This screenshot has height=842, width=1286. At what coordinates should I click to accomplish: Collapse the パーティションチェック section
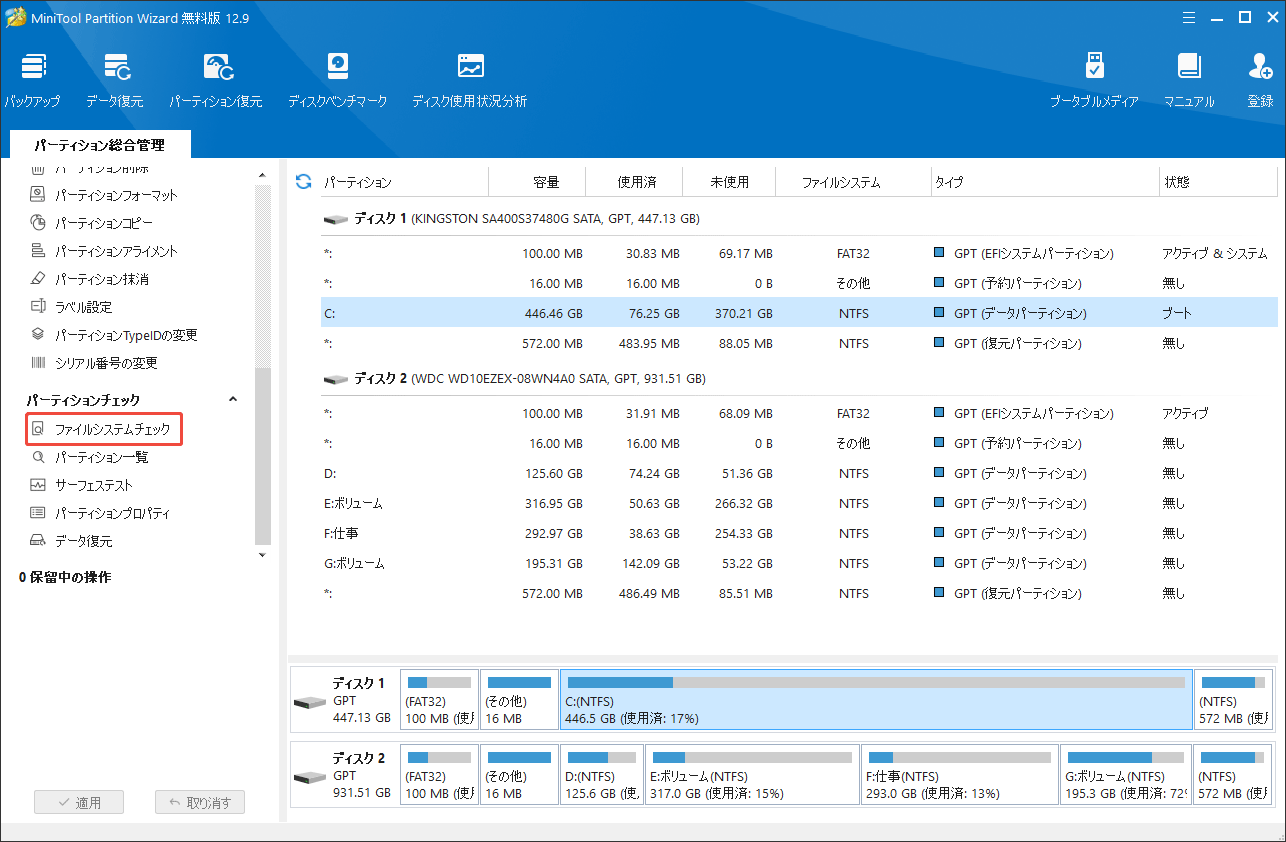click(x=233, y=400)
